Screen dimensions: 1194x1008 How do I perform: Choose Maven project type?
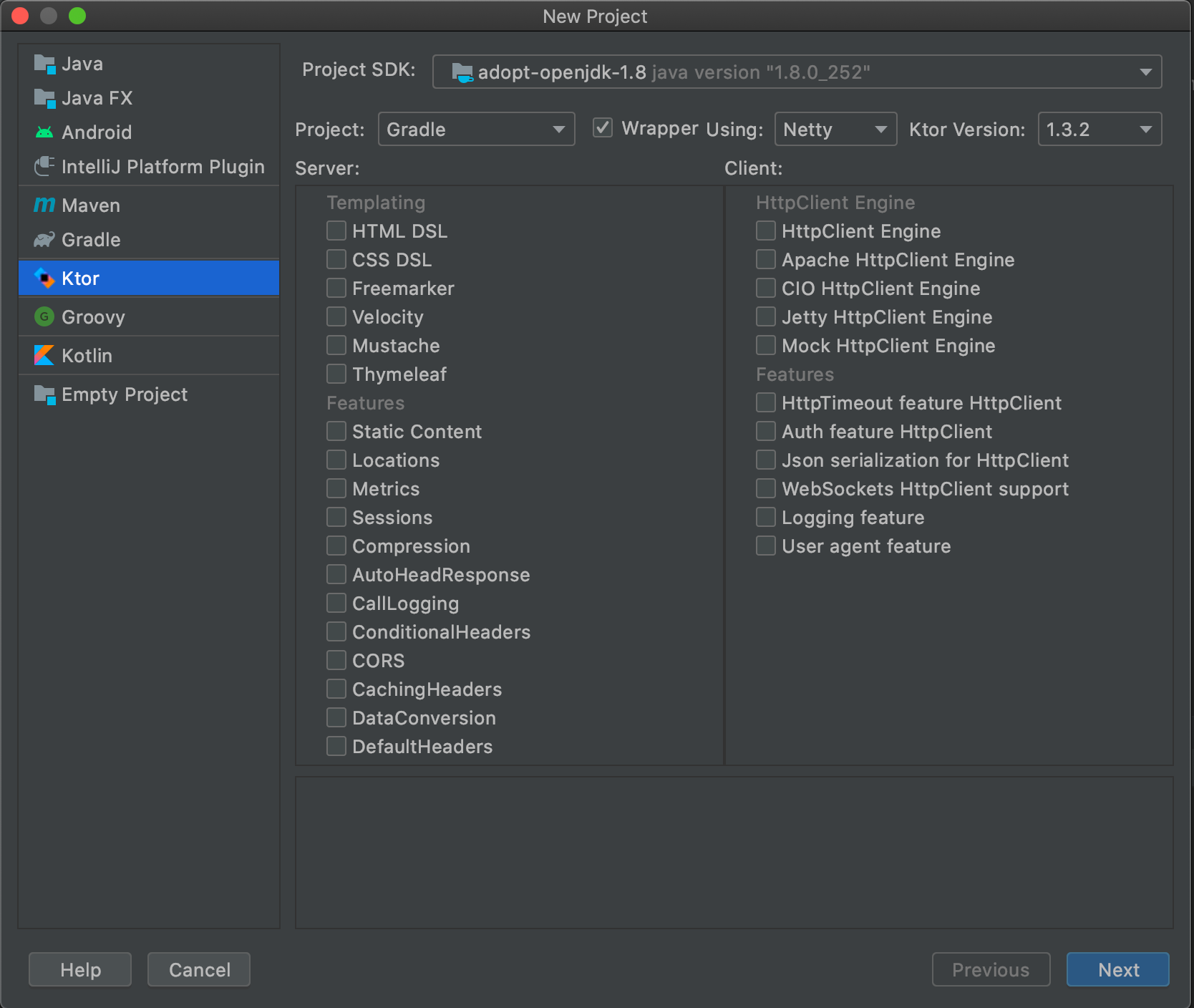(149, 205)
